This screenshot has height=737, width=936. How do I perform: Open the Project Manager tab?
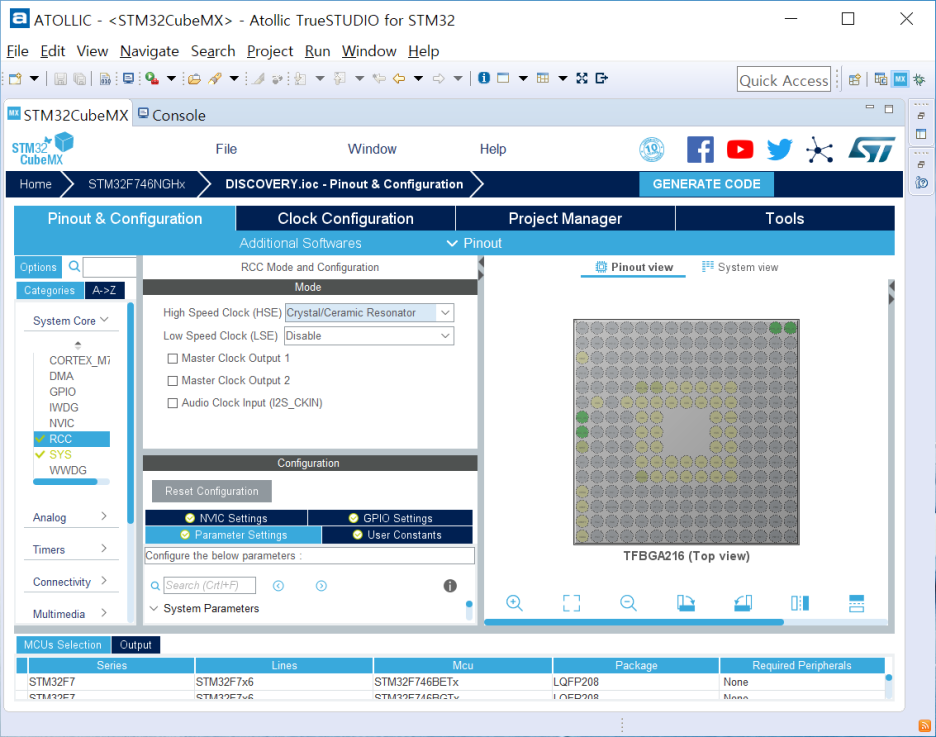(x=565, y=218)
